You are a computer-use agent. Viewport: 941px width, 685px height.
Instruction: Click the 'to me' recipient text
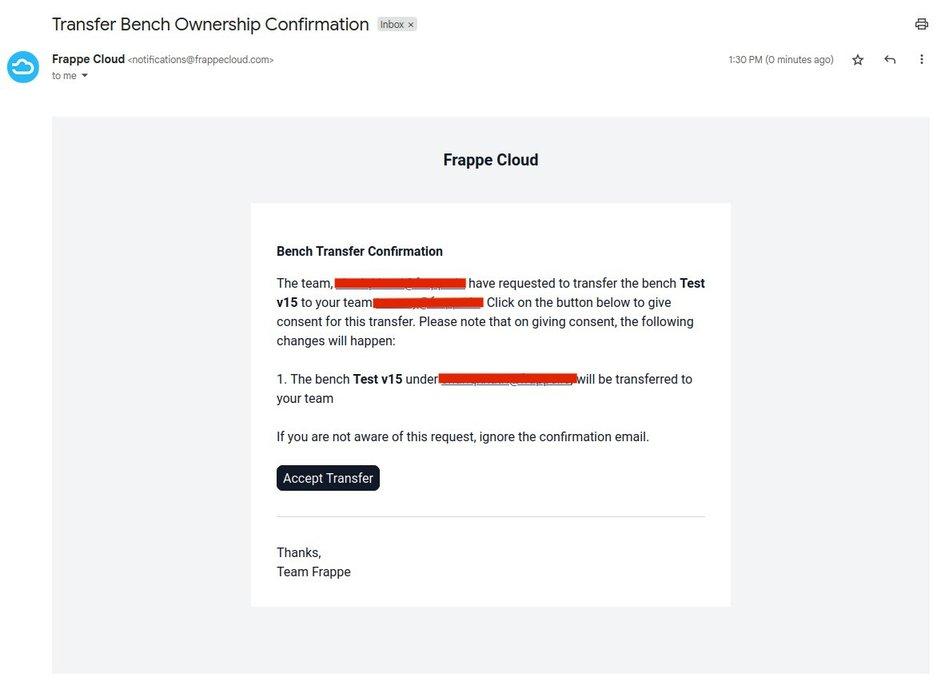pyautogui.click(x=64, y=76)
